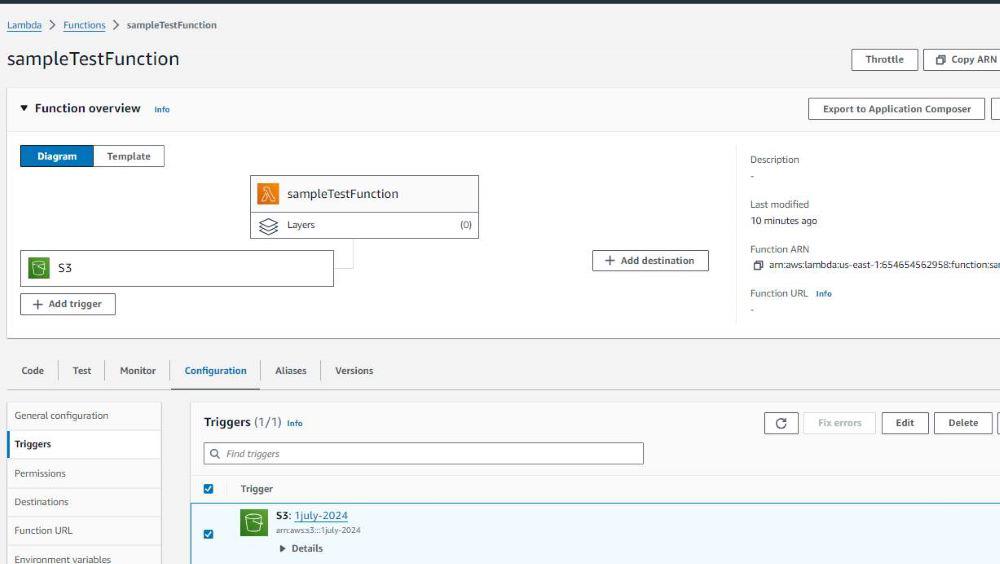
Task: Click the S3 bucket icon in trigger row
Action: (254, 523)
